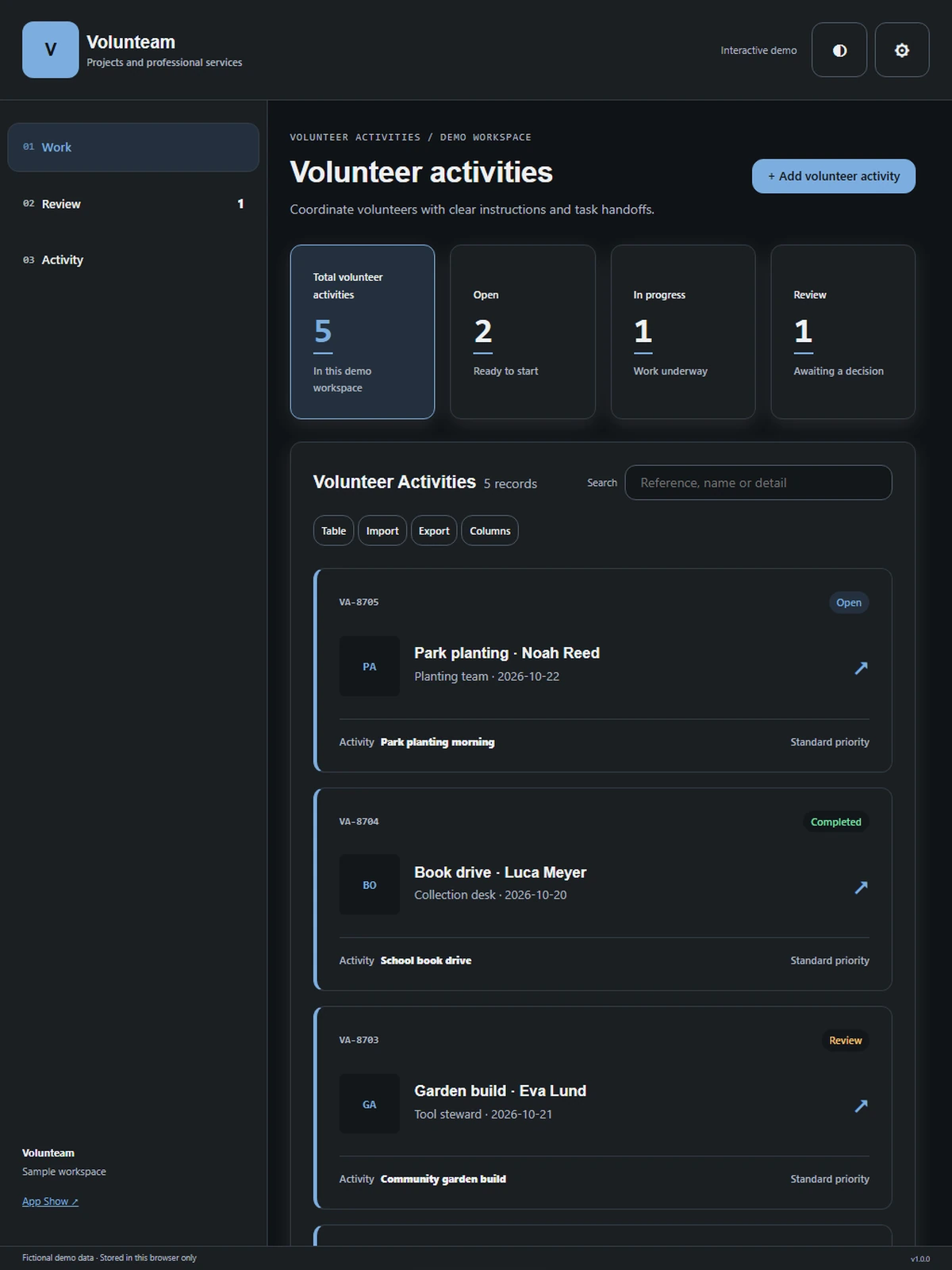Click the Review status badge on VA-8703
Viewport: 952px width, 1270px height.
846,1041
